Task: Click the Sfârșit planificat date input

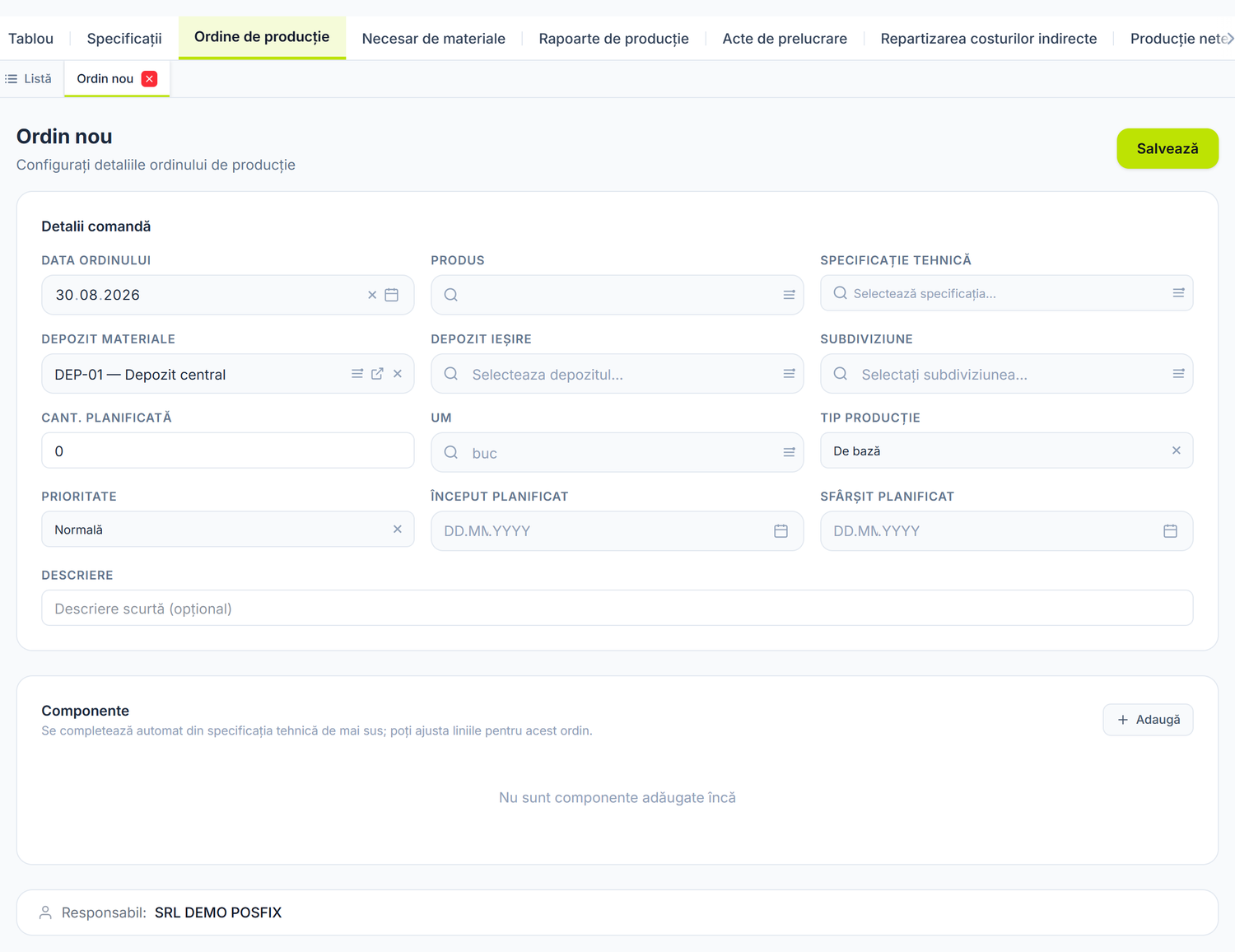Action: point(1007,531)
